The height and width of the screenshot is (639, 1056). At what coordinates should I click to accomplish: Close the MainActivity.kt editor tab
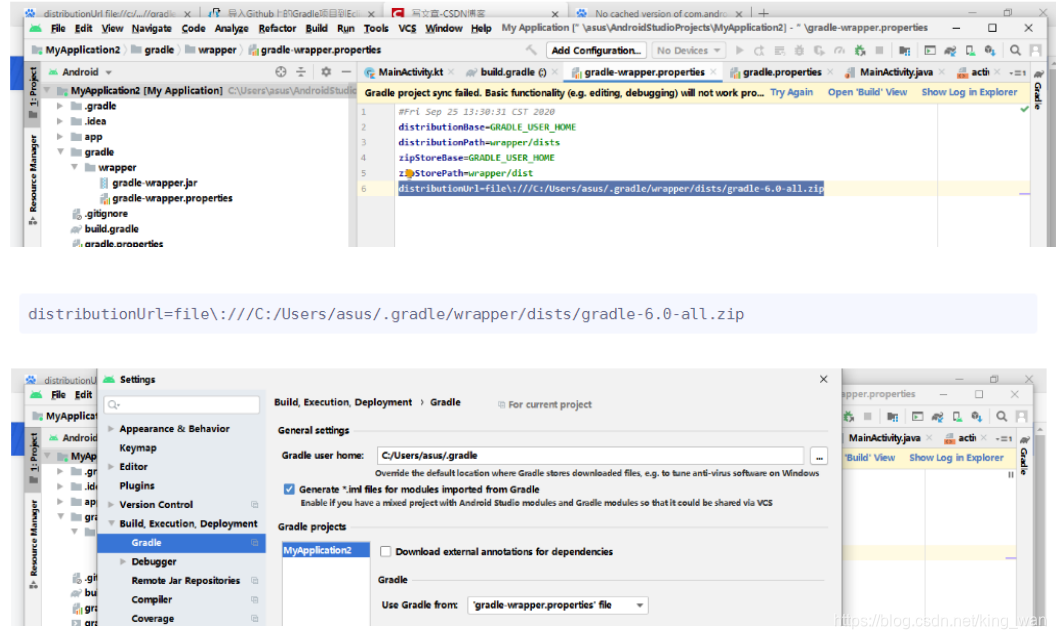pos(451,72)
